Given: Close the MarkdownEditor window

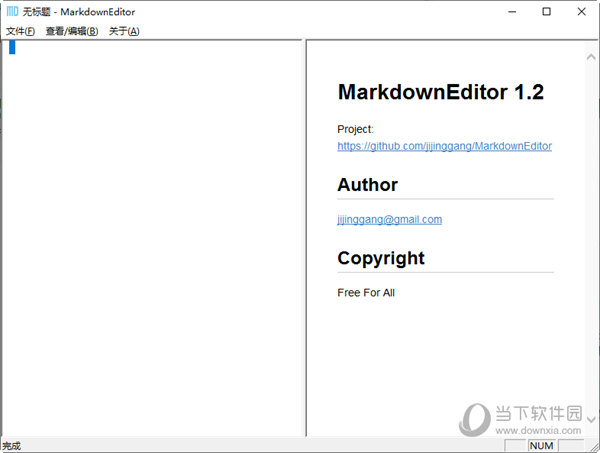Looking at the screenshot, I should (581, 12).
